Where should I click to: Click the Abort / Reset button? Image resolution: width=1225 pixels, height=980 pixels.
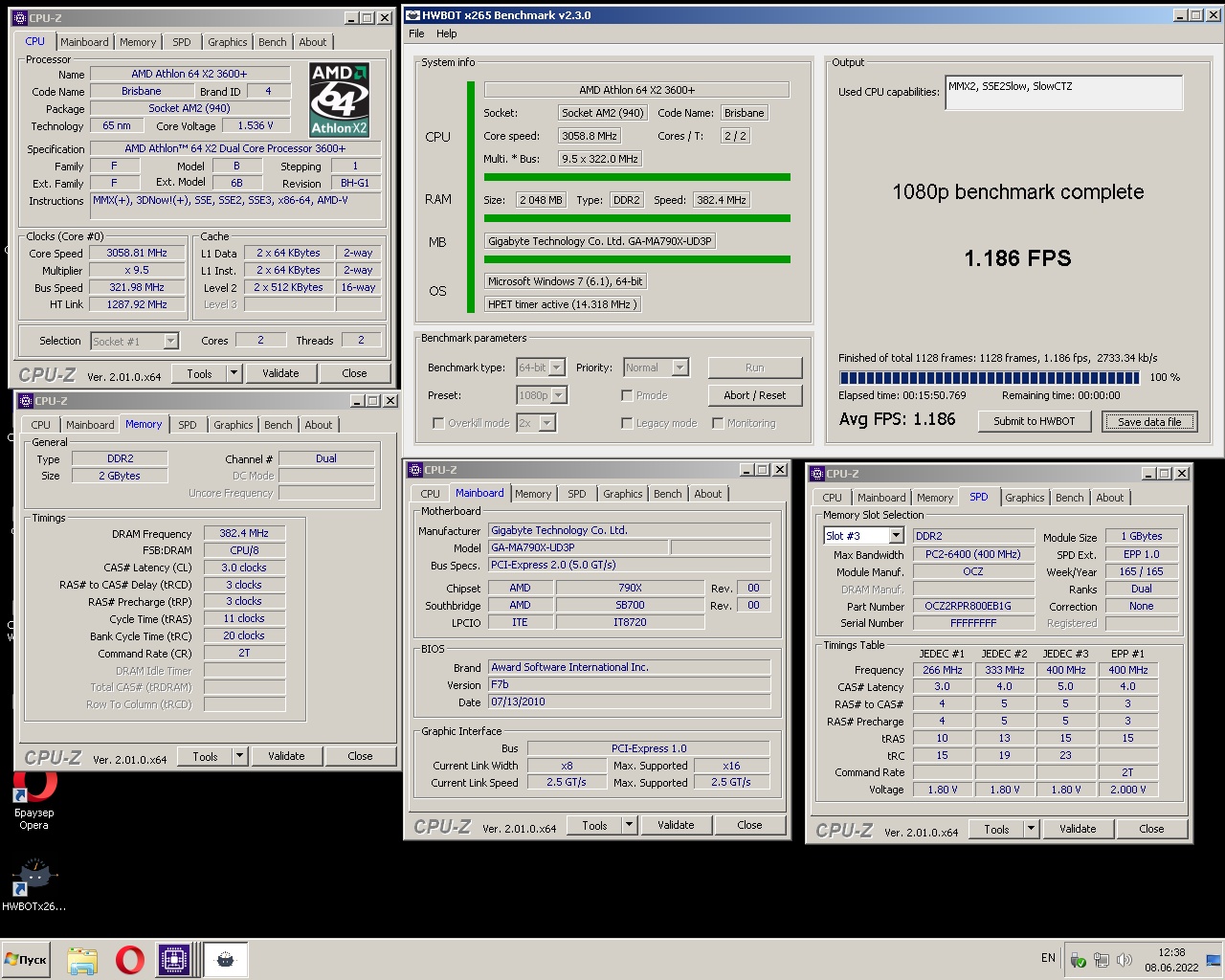(x=755, y=395)
